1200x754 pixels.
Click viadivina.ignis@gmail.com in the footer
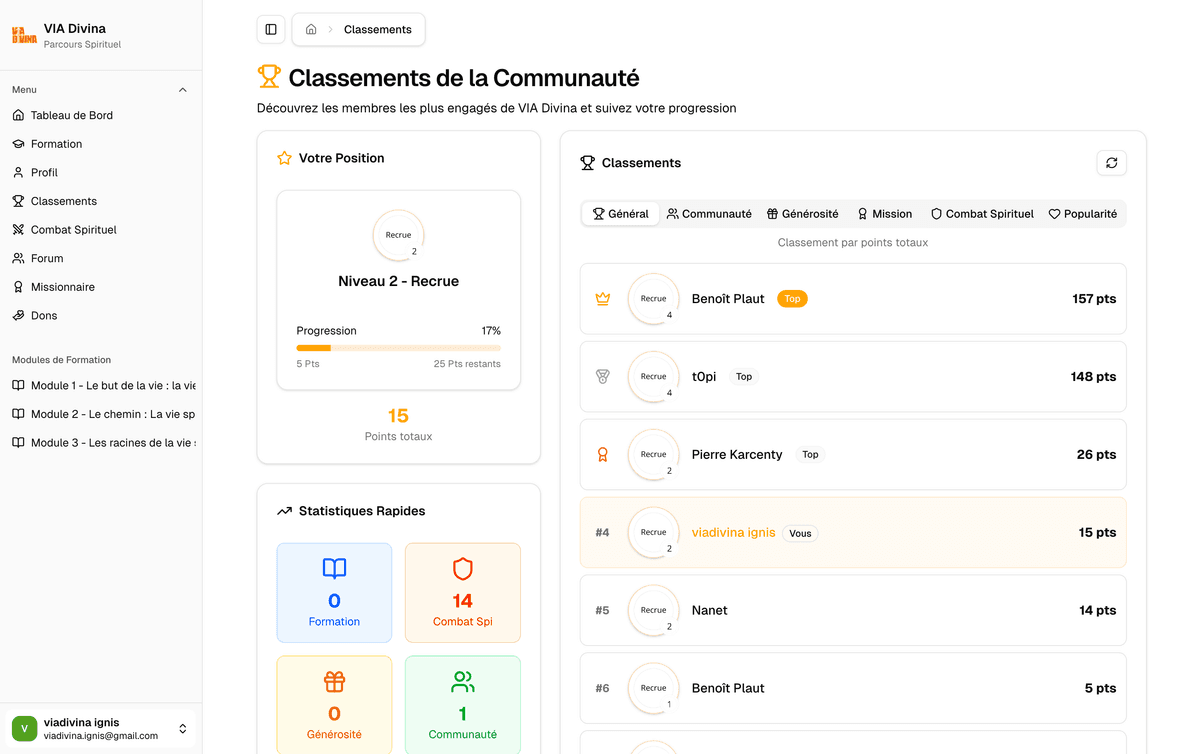click(101, 736)
